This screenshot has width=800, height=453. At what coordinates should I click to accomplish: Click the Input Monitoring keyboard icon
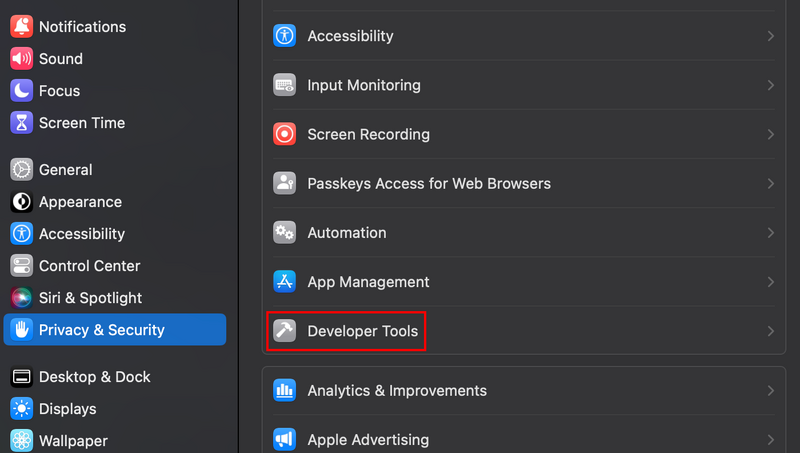click(x=284, y=85)
